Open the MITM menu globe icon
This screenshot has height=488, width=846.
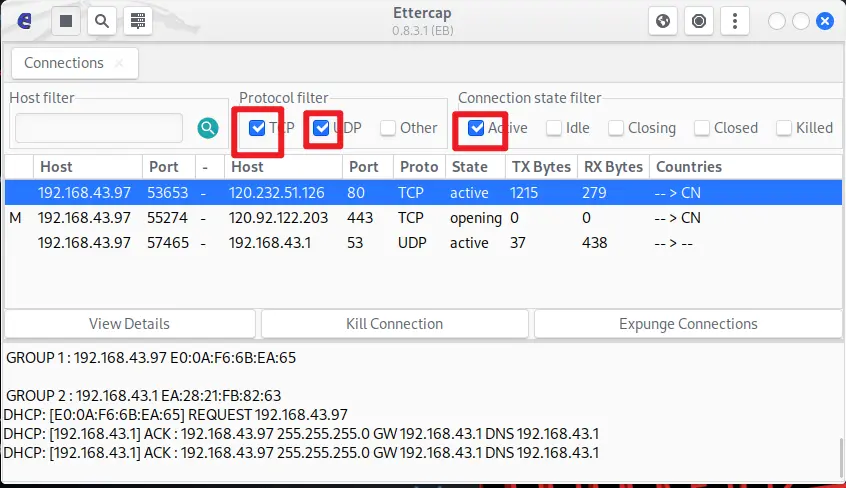tap(663, 21)
